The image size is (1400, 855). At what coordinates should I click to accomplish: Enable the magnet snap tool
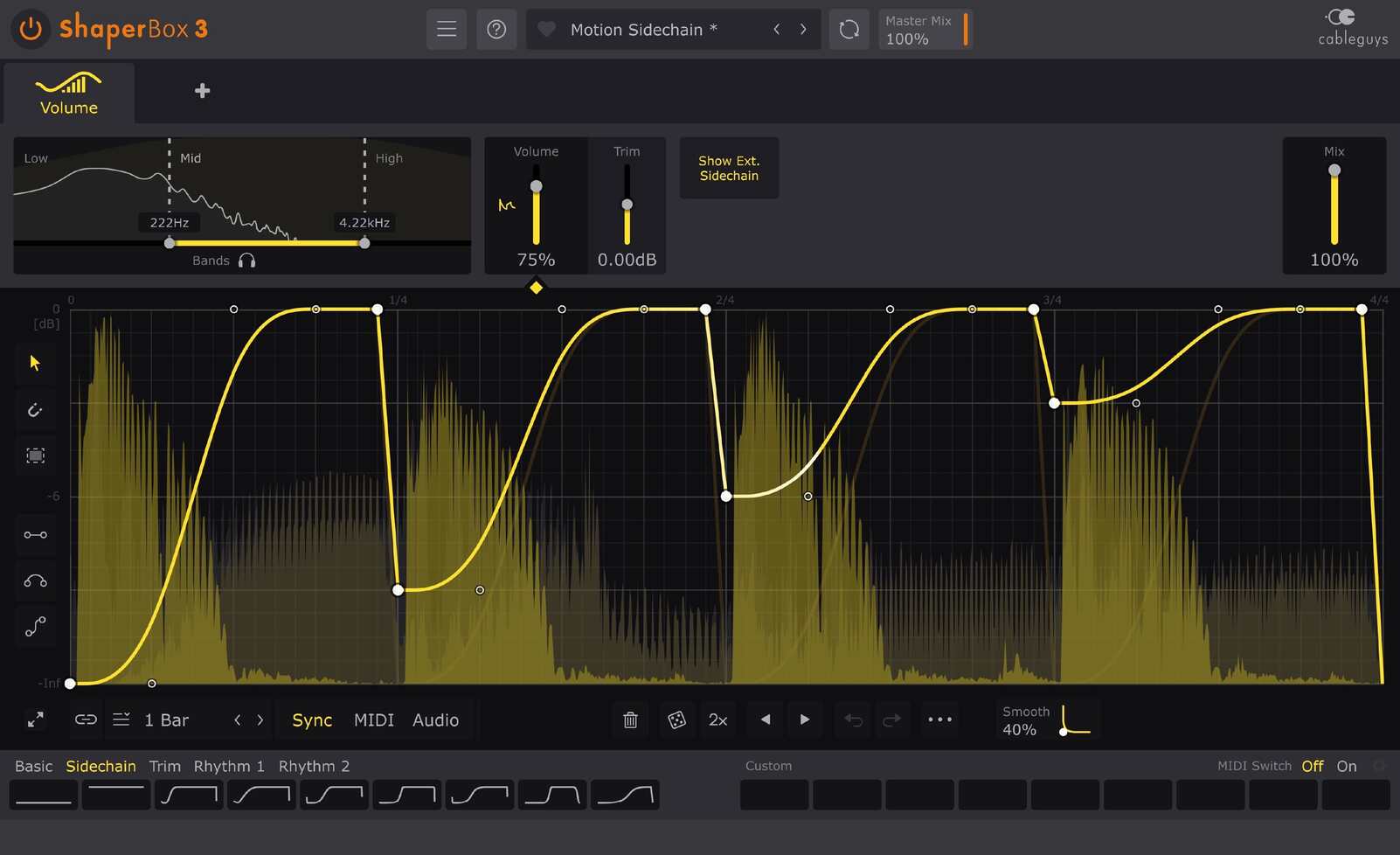pos(35,409)
